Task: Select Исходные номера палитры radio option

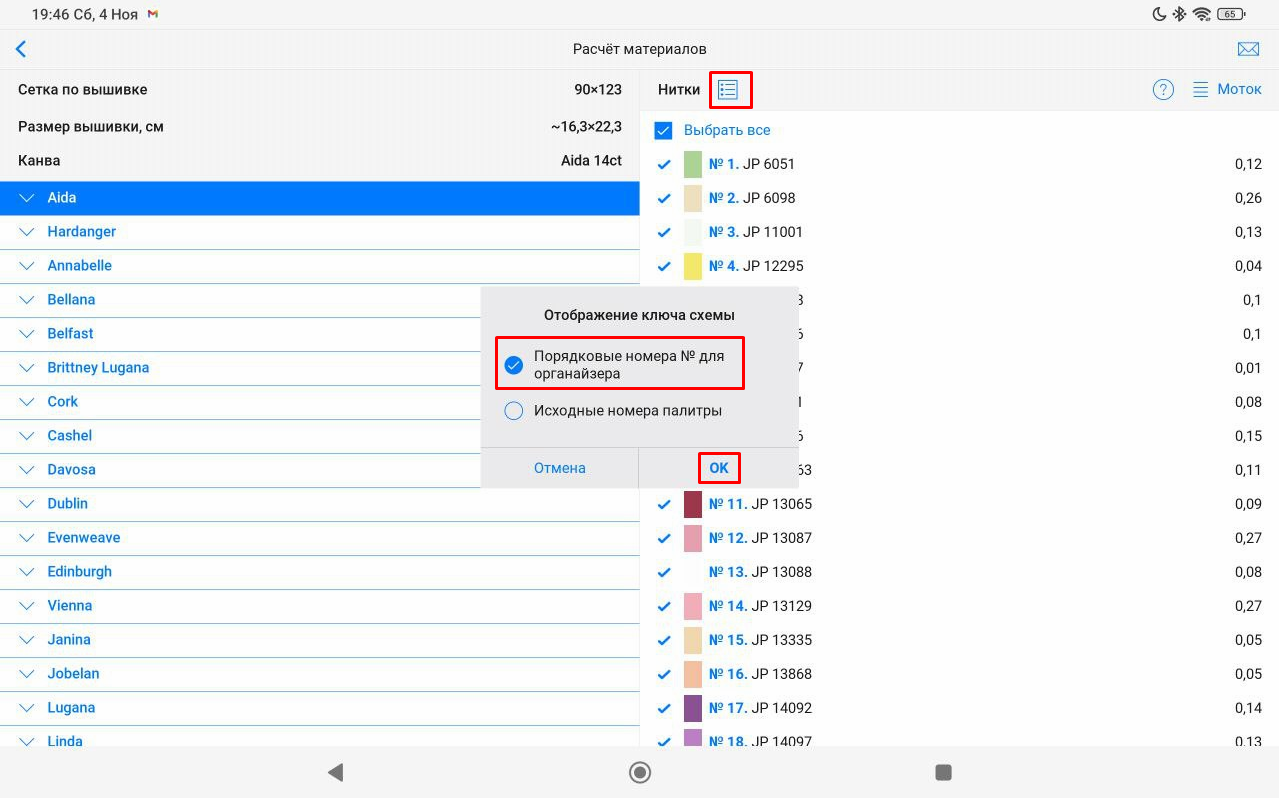Action: tap(514, 411)
